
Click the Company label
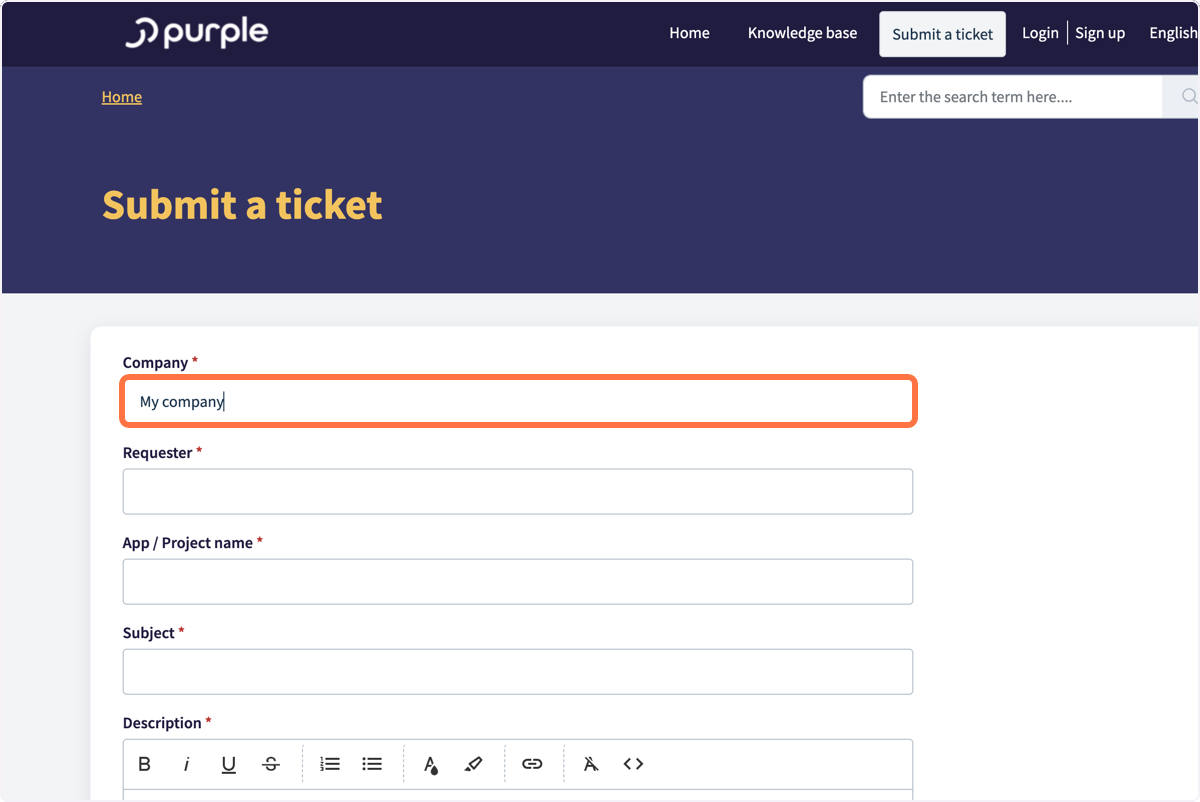pos(155,363)
